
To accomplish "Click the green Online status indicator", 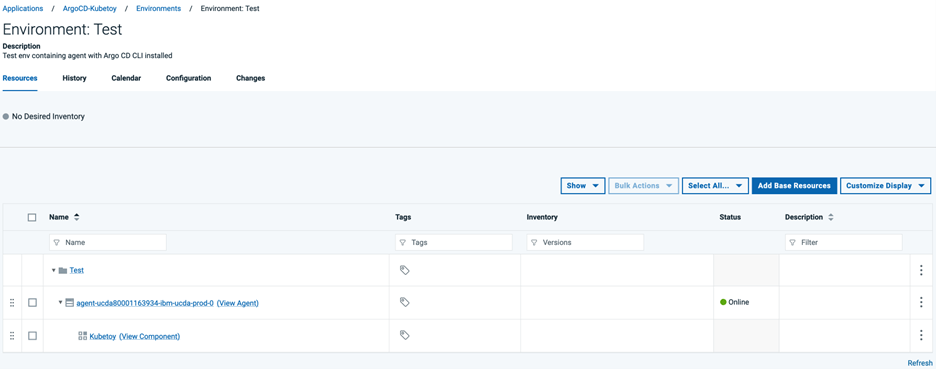I will 723,302.
